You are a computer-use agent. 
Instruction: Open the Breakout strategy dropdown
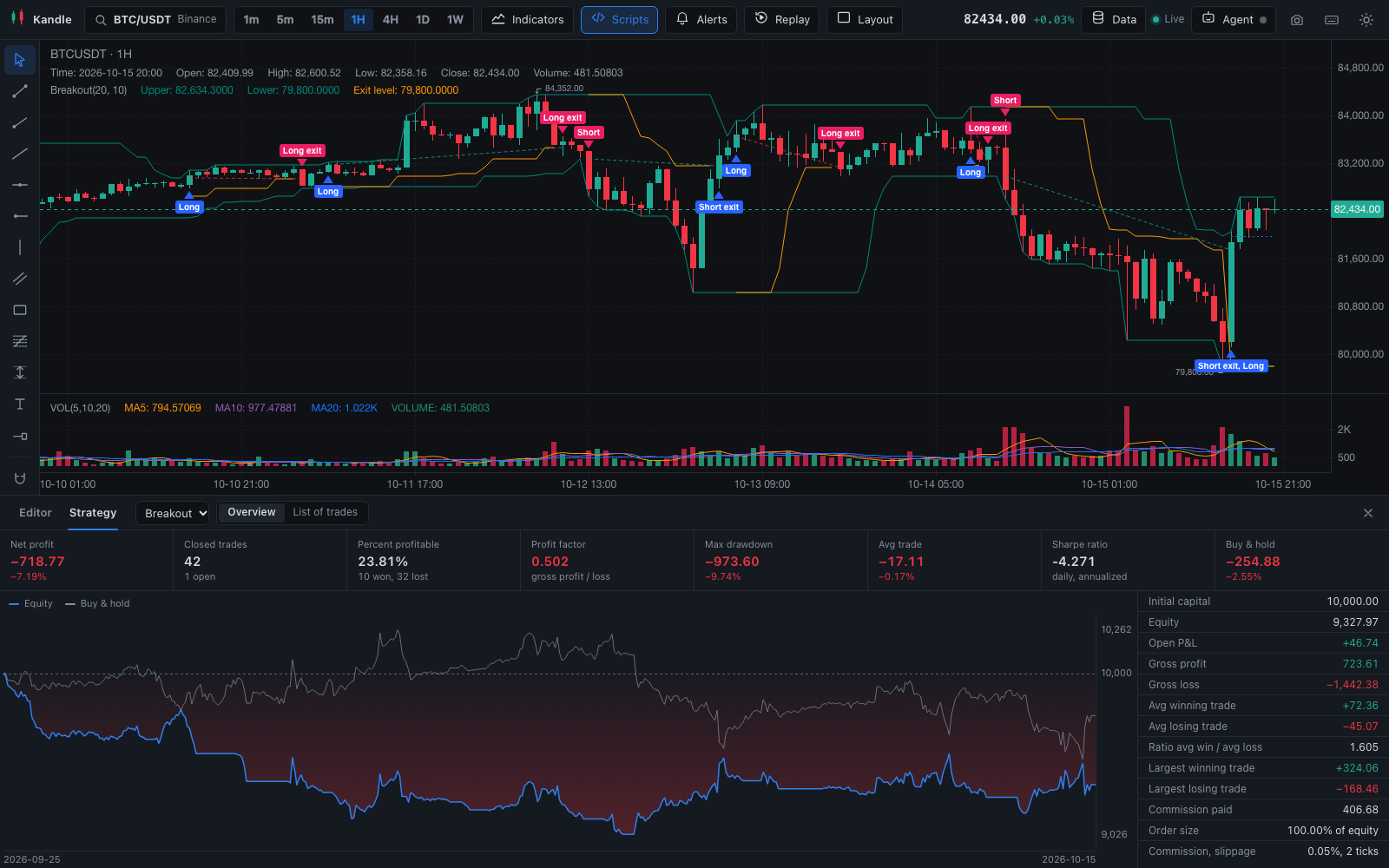click(173, 513)
